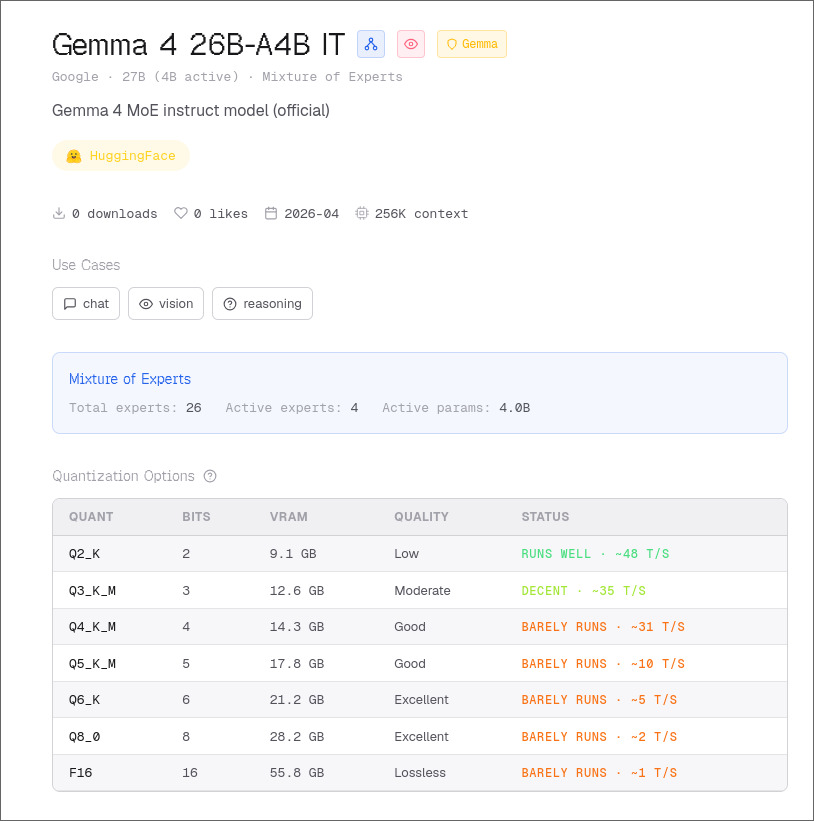Click the 'BARELY RUNS · ~5 T/S' status
This screenshot has width=814, height=821.
(x=599, y=700)
